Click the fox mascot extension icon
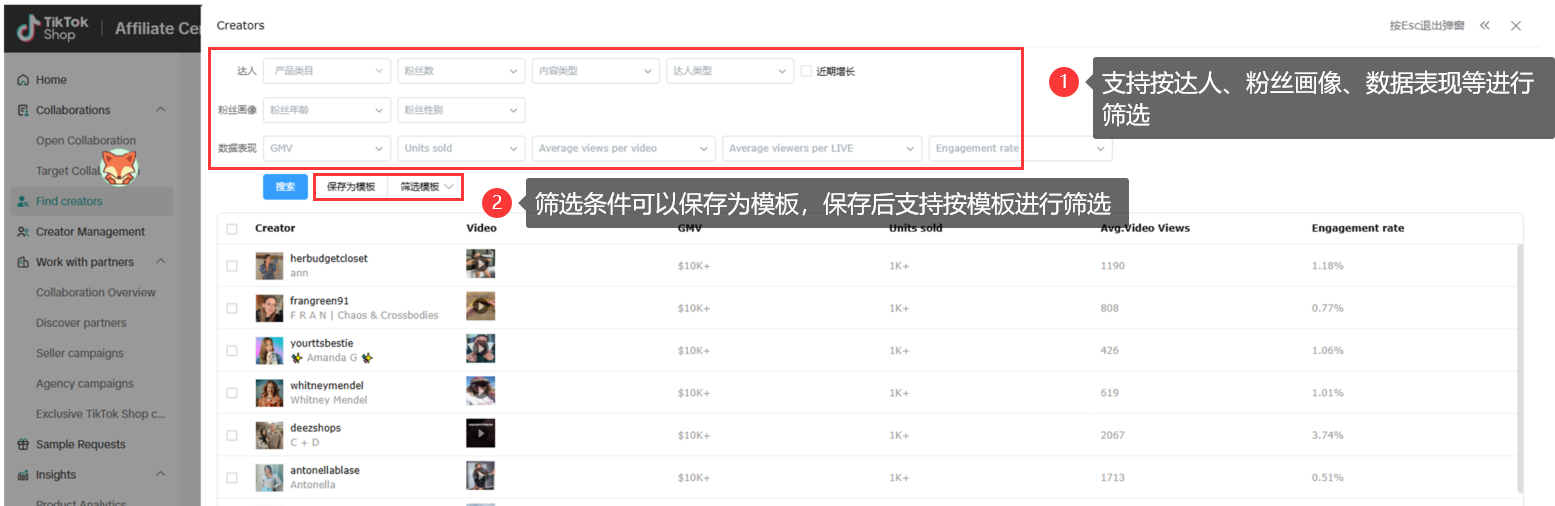The image size is (1555, 506). (x=118, y=166)
